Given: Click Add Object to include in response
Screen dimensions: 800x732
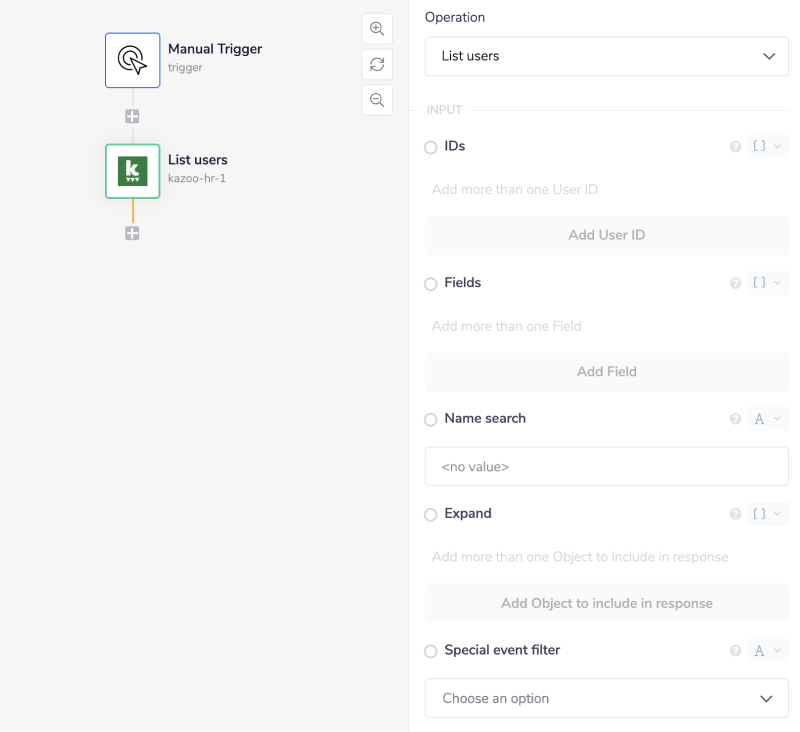Looking at the screenshot, I should (606, 603).
